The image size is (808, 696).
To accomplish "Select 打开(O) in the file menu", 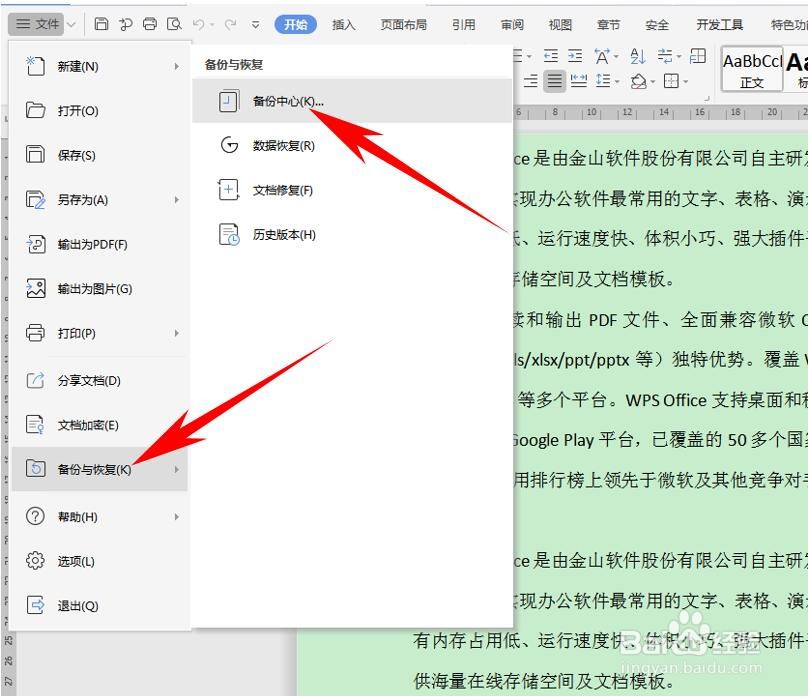I will (99, 111).
